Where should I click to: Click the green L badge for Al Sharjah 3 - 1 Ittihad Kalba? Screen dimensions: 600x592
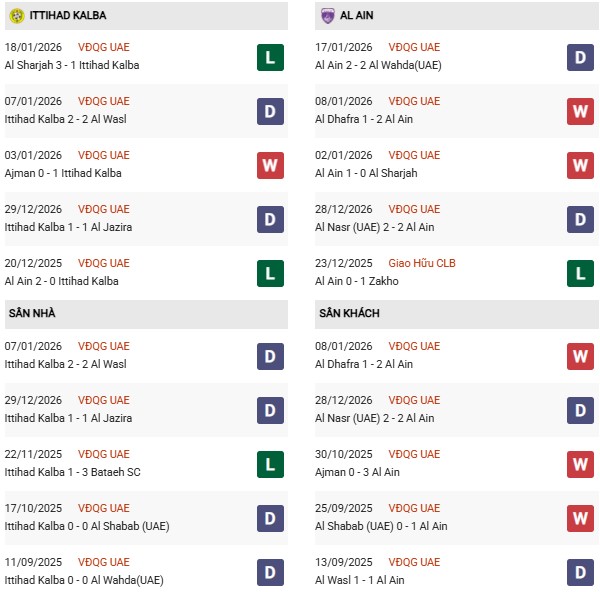tap(270, 57)
